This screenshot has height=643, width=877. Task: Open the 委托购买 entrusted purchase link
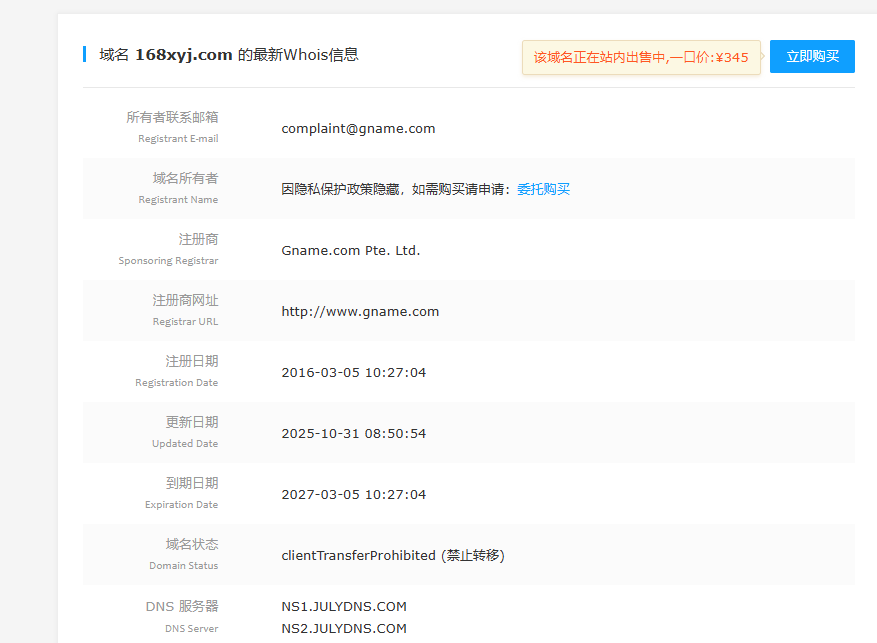coord(543,189)
